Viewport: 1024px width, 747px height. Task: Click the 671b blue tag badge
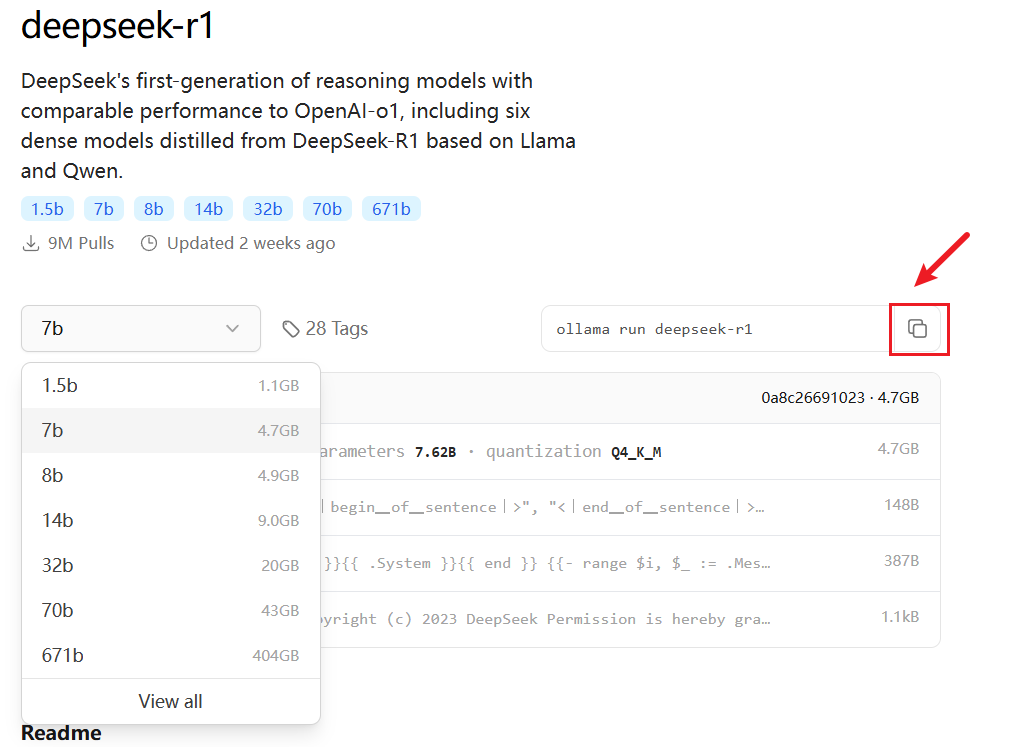click(391, 209)
